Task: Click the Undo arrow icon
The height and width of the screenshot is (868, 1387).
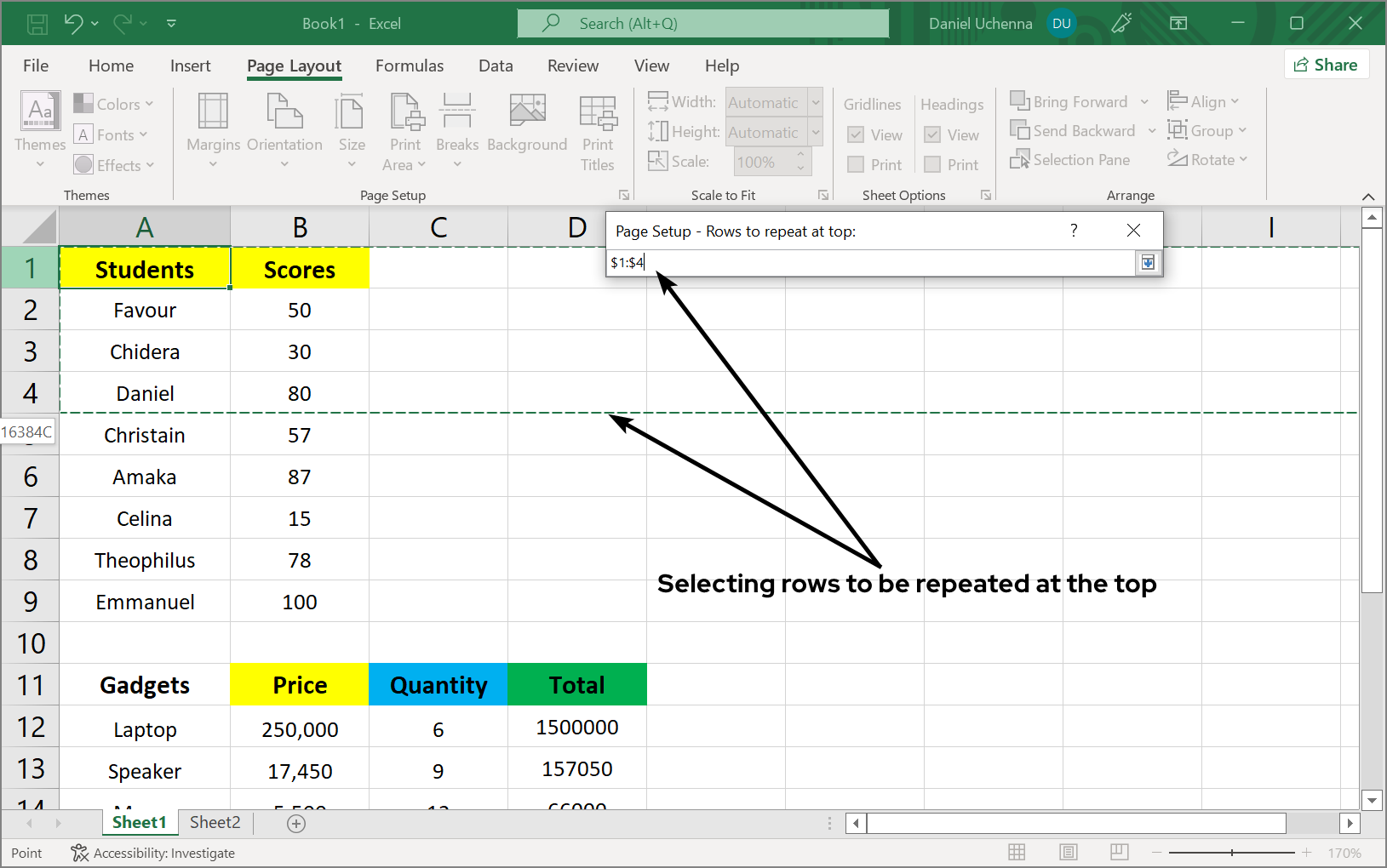Action: point(73,24)
